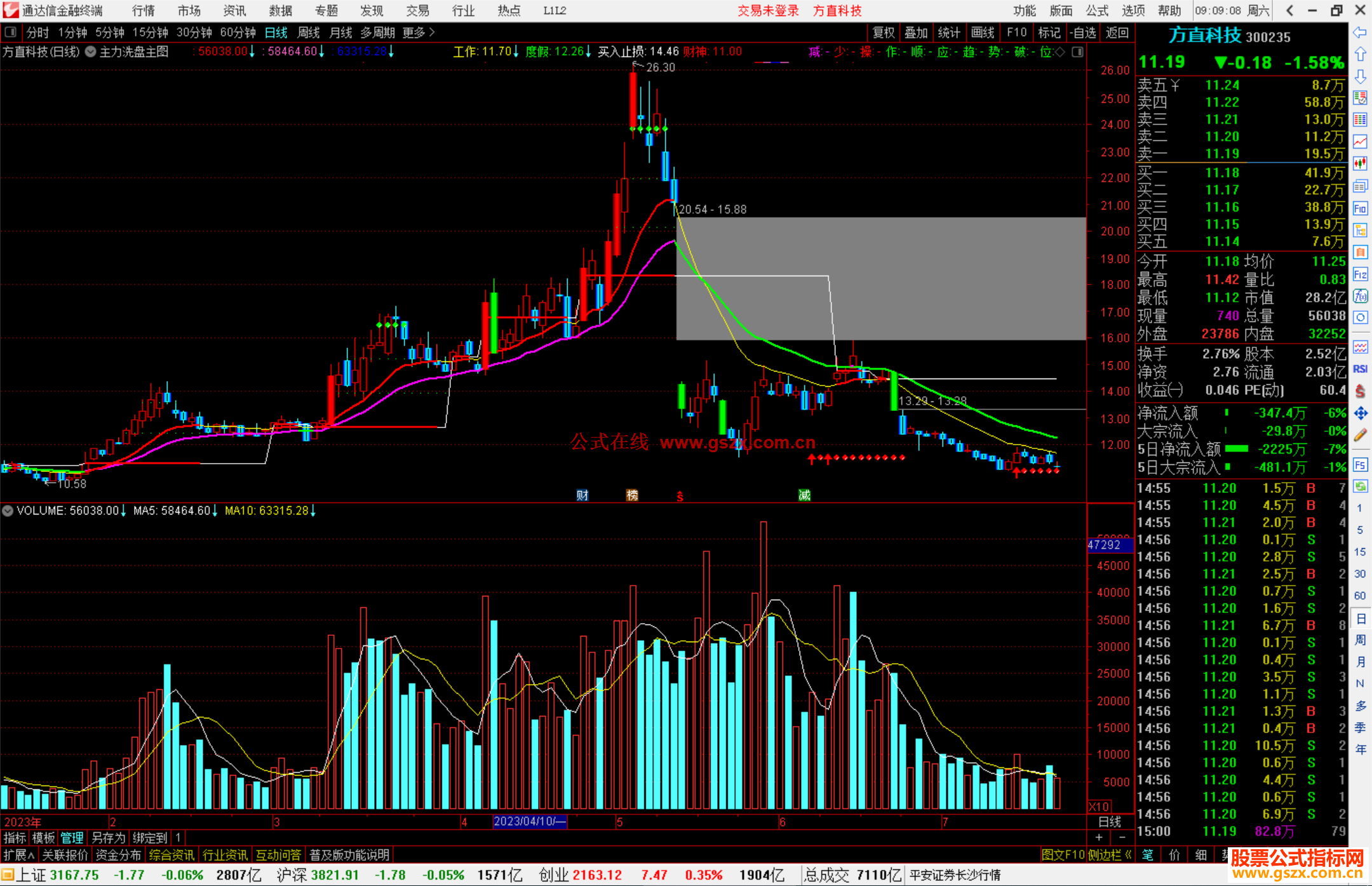Expand the 更多 periods dropdown
Screen dimensions: 1372x886
pyautogui.click(x=419, y=32)
